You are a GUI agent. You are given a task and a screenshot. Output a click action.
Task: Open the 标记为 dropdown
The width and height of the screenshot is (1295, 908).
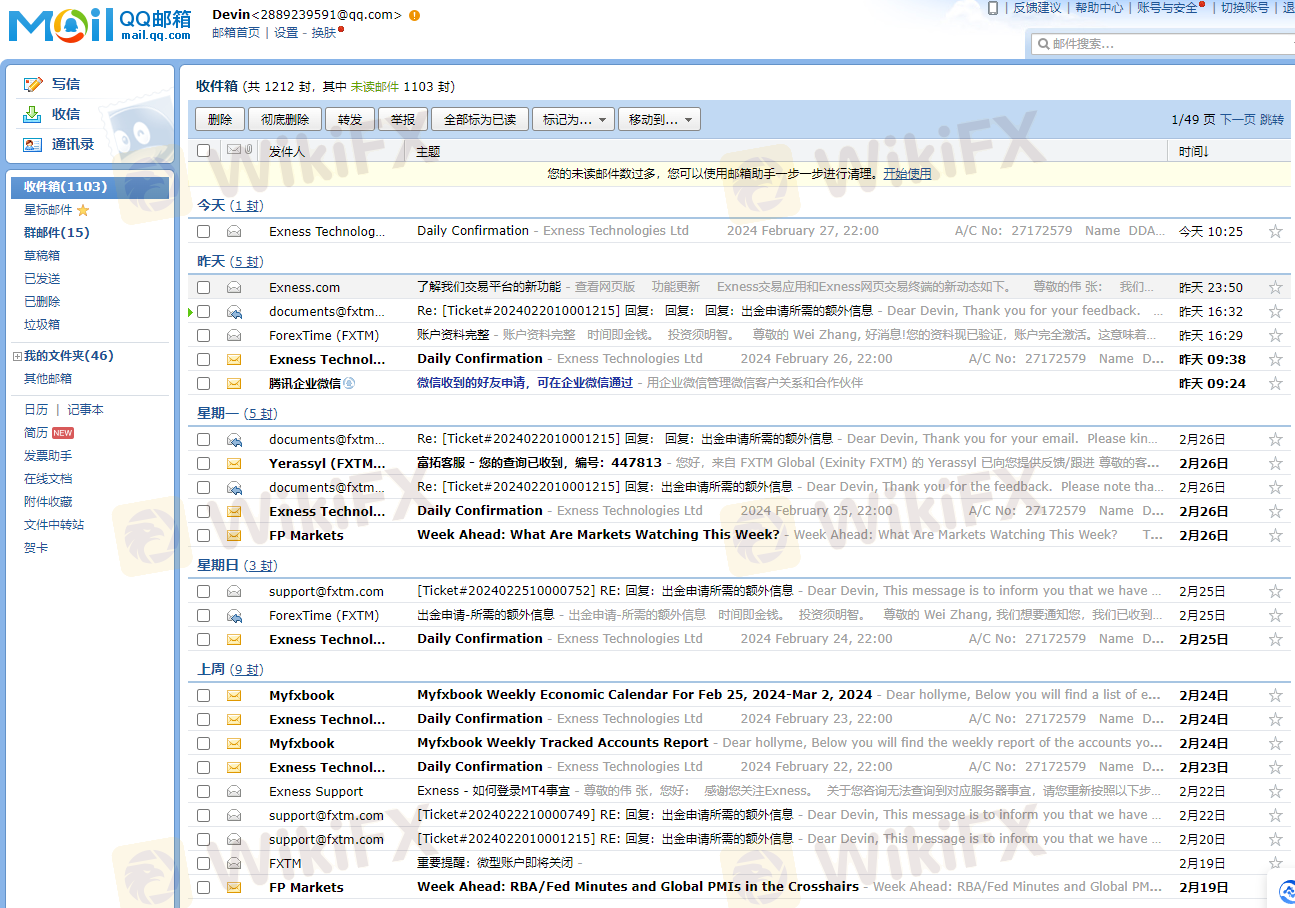[573, 120]
